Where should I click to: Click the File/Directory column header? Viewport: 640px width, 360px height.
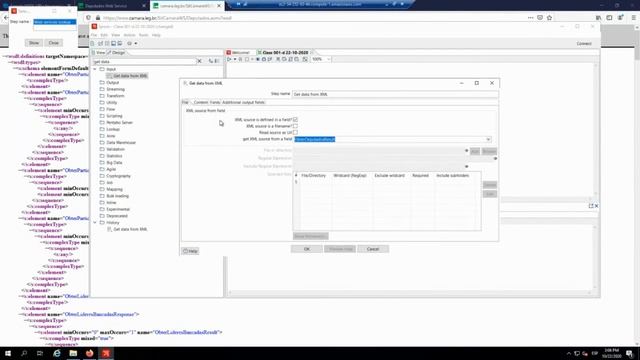313,176
